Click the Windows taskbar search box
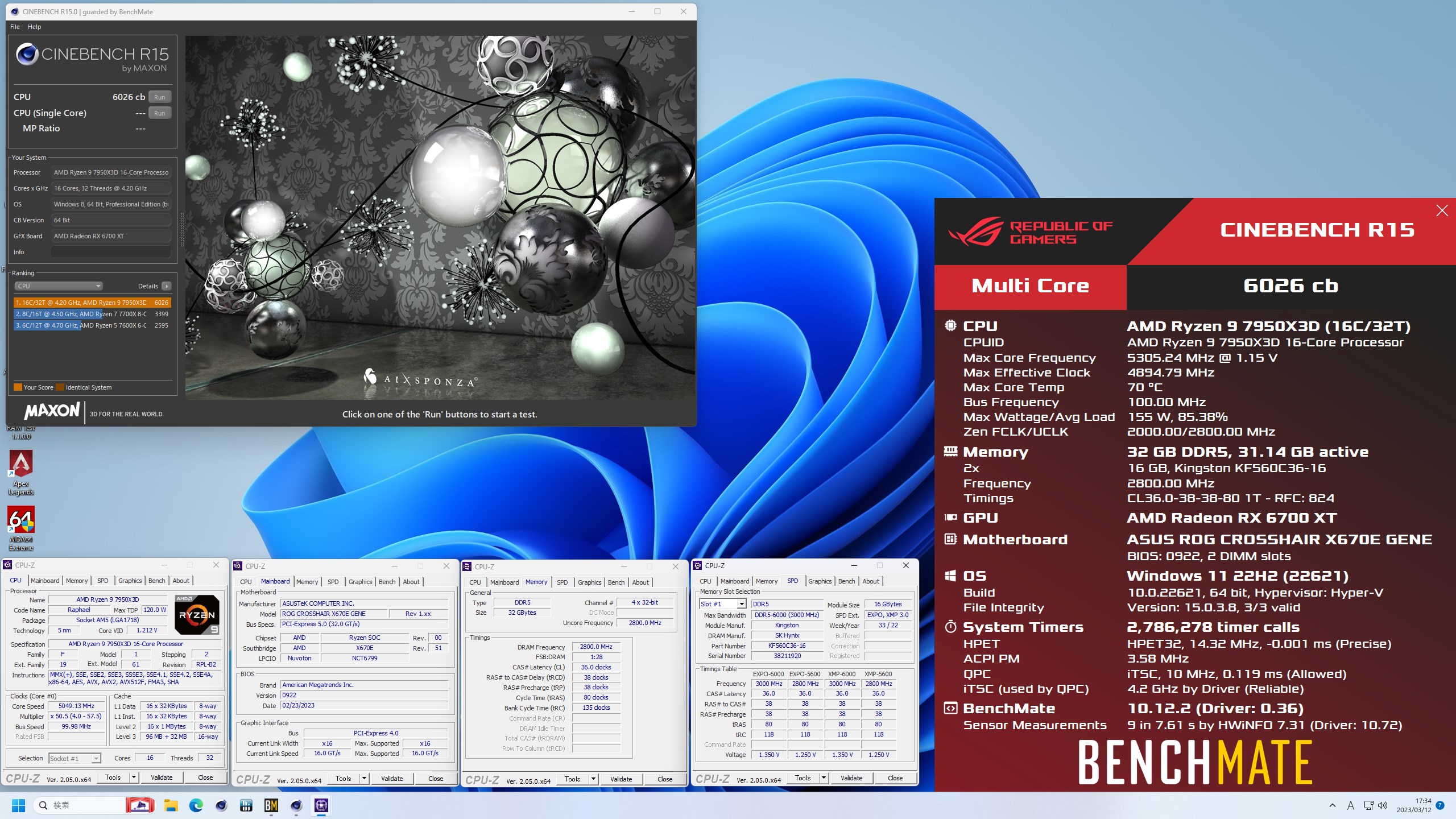Viewport: 1456px width, 819px height. 95,805
